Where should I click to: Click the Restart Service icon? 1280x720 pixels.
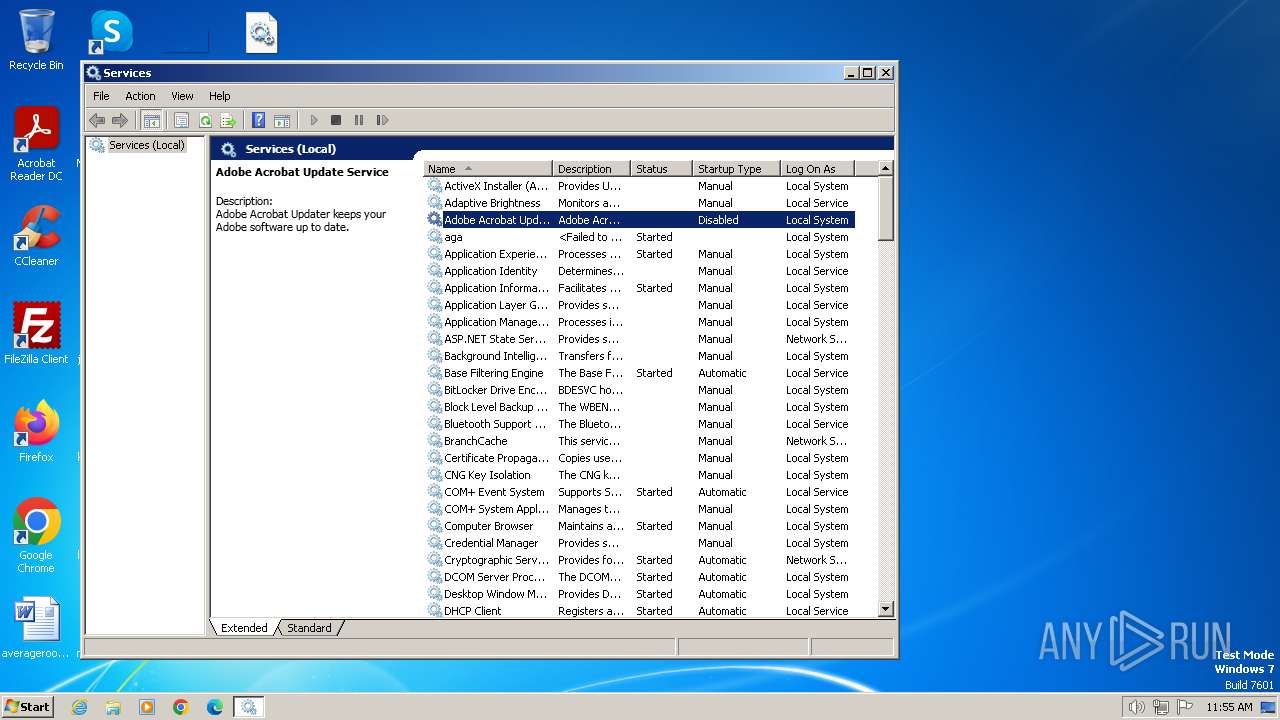382,120
